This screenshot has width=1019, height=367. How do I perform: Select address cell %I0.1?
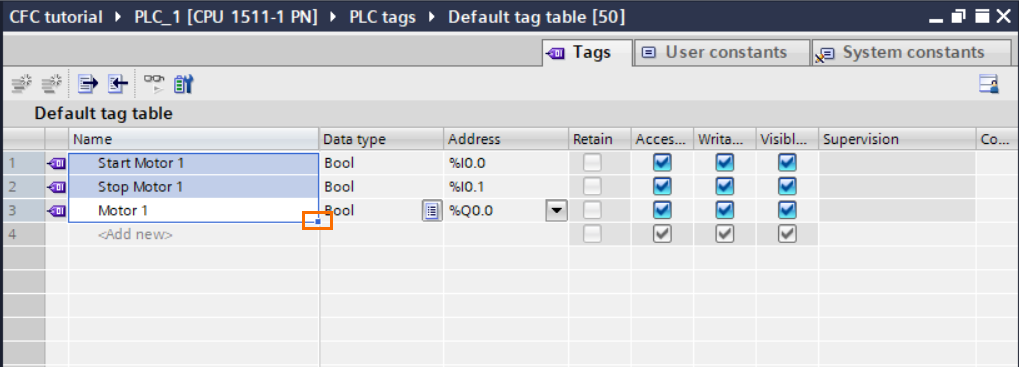[x=506, y=187]
